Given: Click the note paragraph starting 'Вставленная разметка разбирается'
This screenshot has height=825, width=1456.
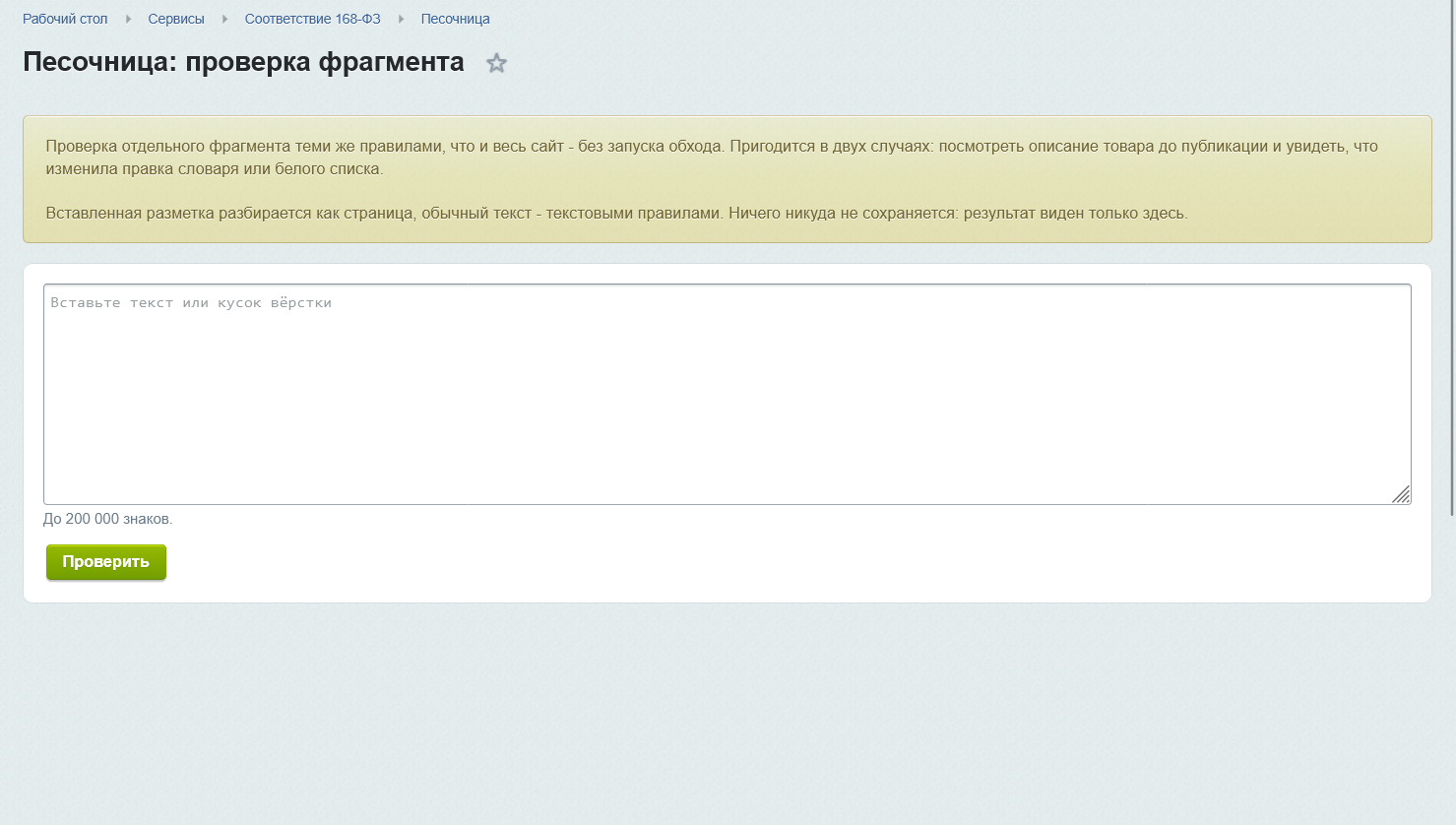Looking at the screenshot, I should point(616,213).
